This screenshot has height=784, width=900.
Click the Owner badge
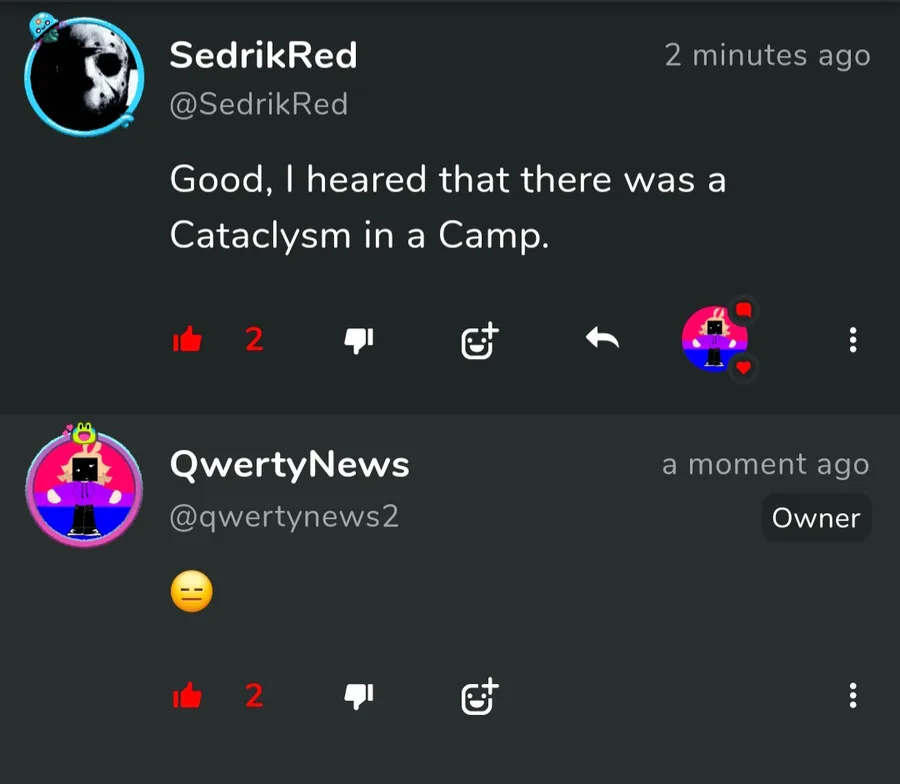(816, 518)
